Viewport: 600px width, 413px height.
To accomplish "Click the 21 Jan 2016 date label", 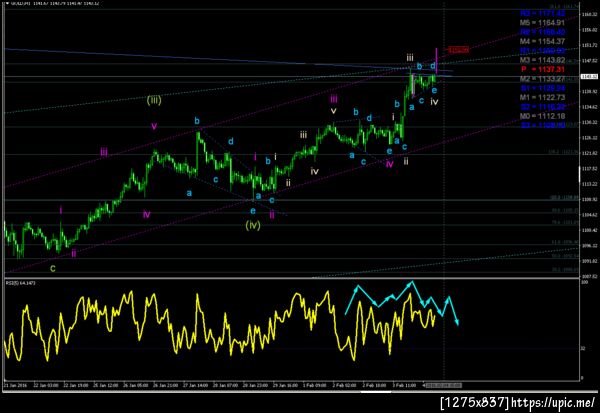I will (x=16, y=385).
